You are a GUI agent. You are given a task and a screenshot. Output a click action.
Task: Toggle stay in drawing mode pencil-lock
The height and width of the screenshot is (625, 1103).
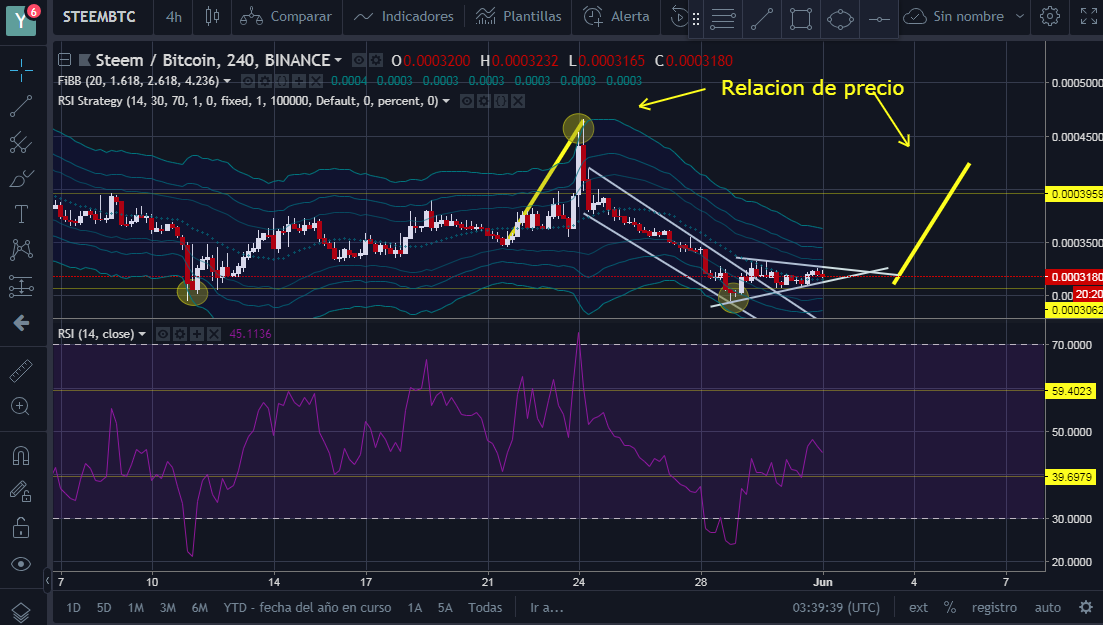tap(21, 491)
